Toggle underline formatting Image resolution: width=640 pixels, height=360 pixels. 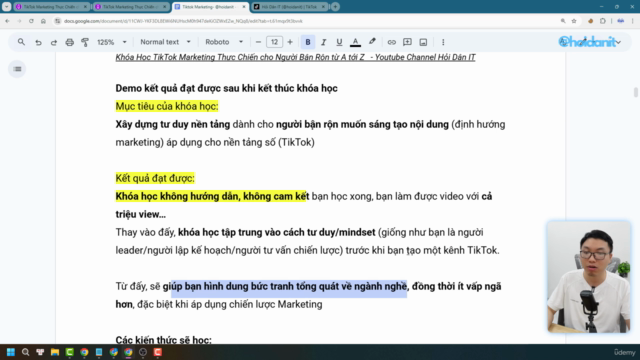click(x=339, y=42)
